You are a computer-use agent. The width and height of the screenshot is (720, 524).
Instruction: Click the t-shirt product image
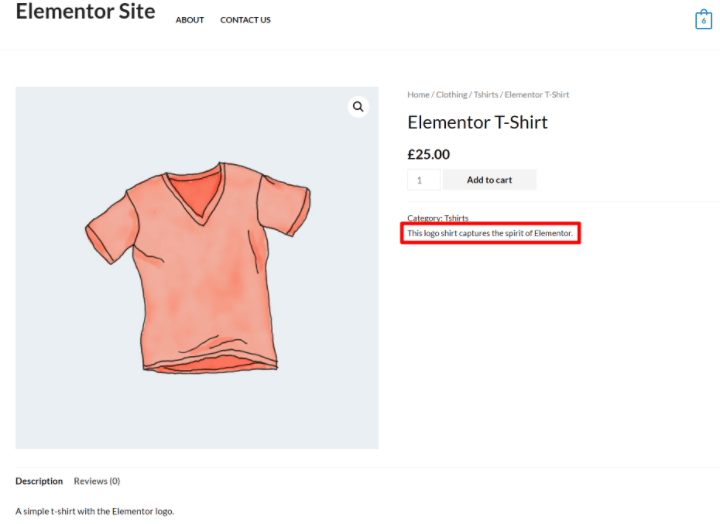pyautogui.click(x=197, y=268)
